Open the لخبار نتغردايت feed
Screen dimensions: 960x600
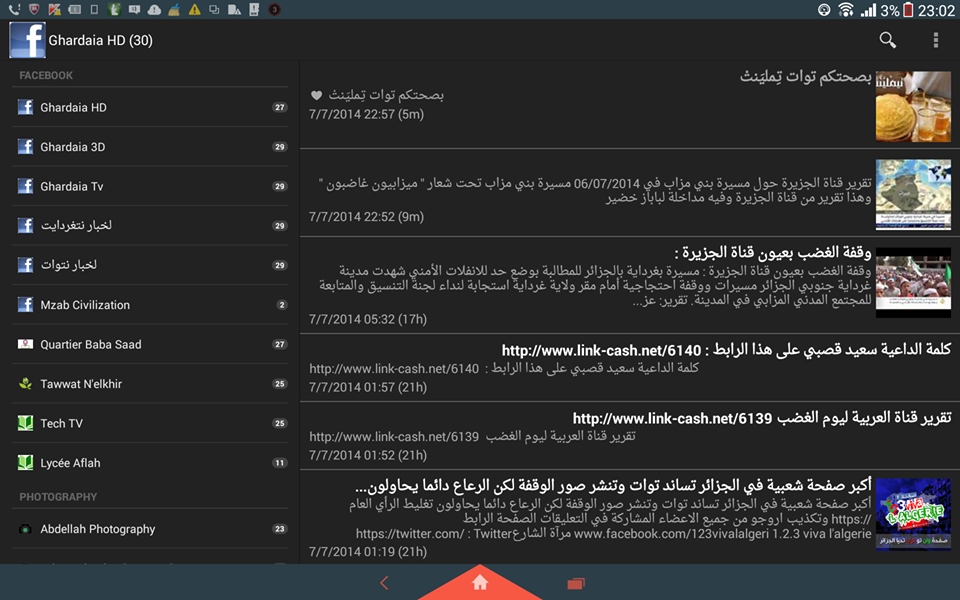[150, 225]
